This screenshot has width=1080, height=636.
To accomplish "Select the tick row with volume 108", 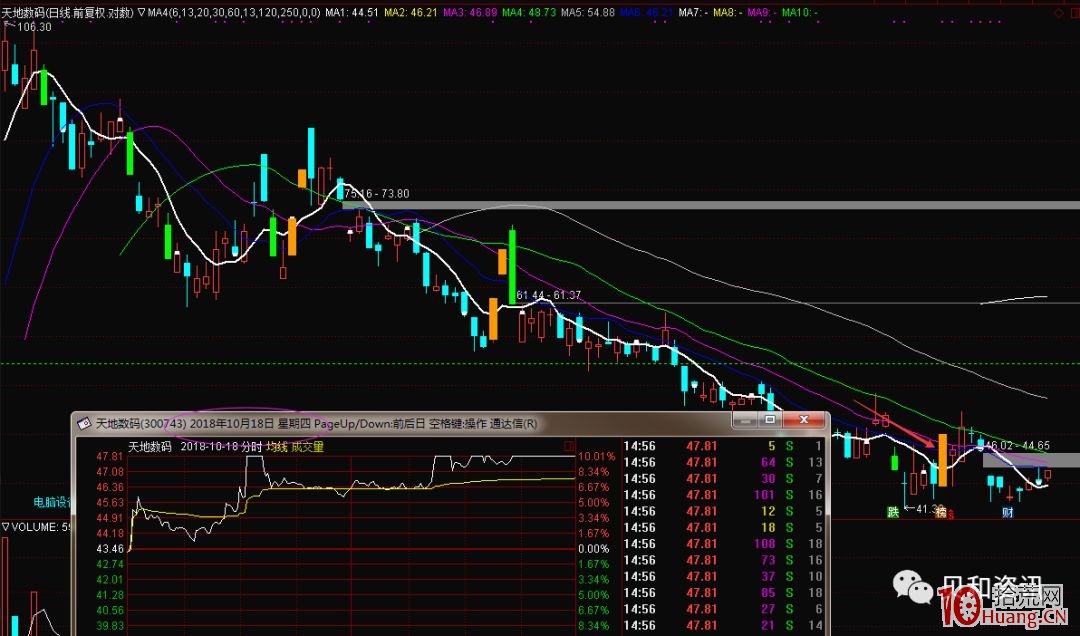I will 723,544.
